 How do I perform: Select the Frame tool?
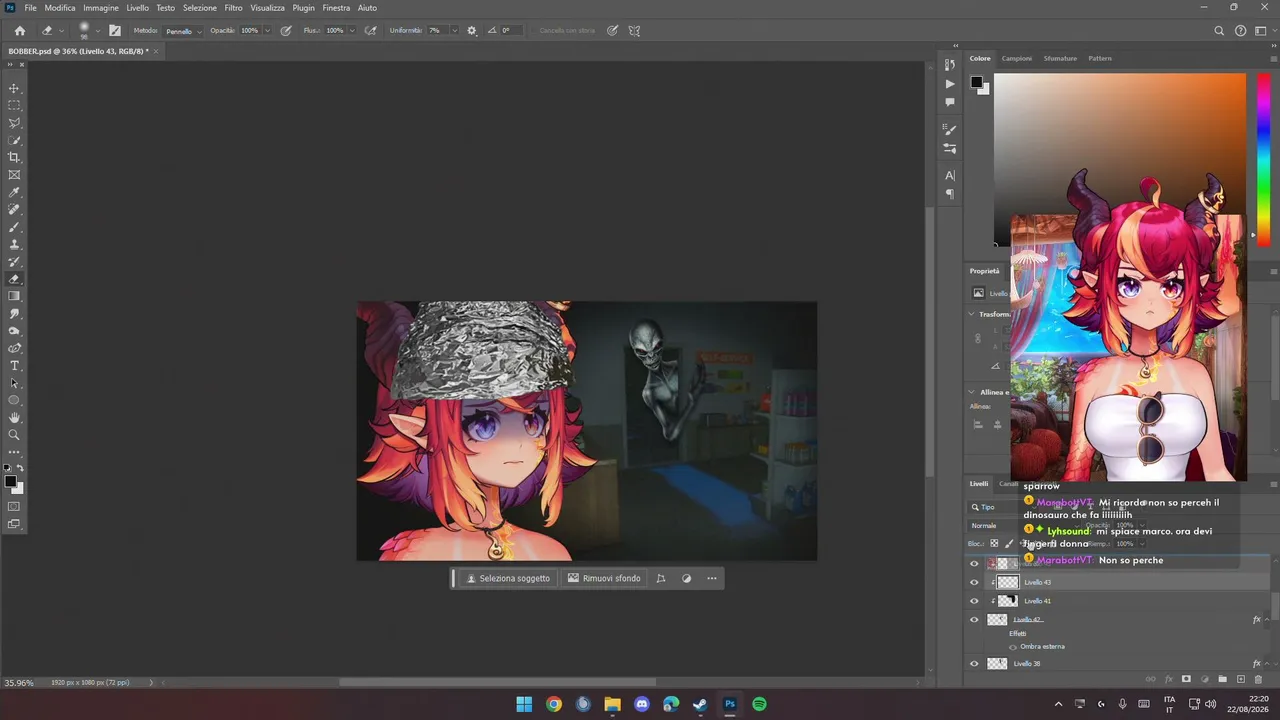[14, 175]
